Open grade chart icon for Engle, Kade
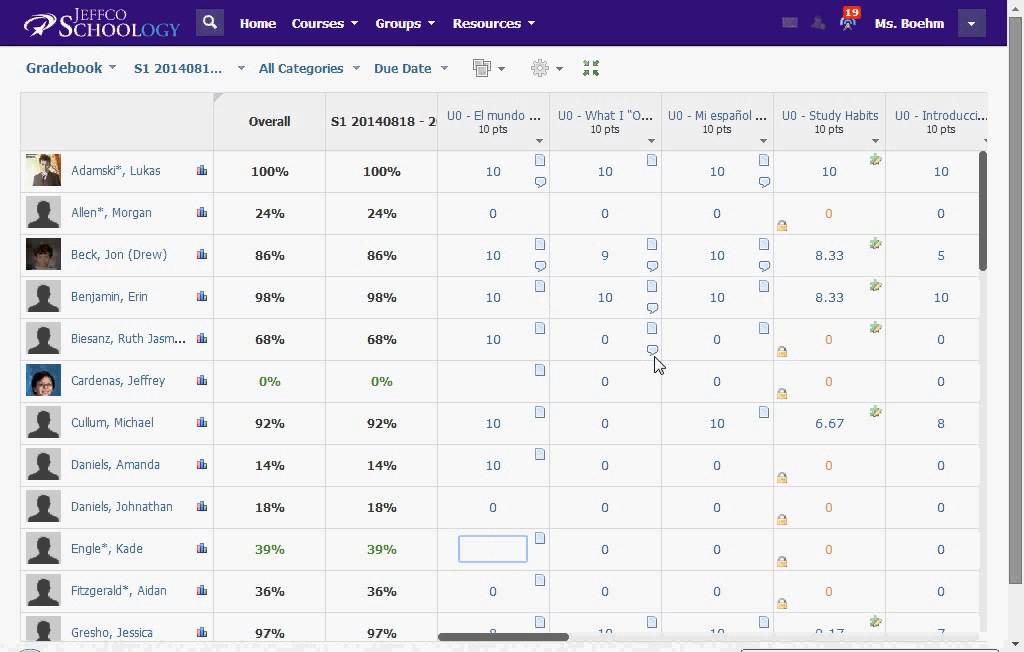This screenshot has height=652, width=1024. pos(202,549)
